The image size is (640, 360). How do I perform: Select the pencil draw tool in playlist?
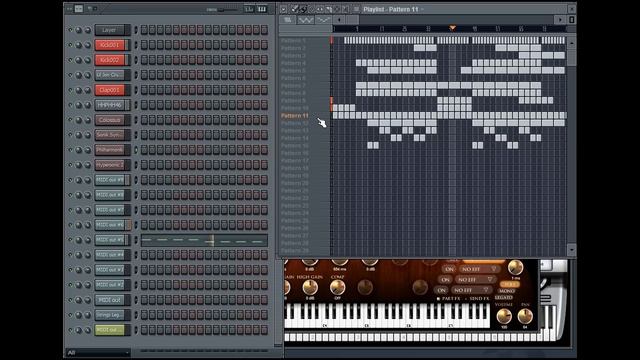pyautogui.click(x=294, y=9)
